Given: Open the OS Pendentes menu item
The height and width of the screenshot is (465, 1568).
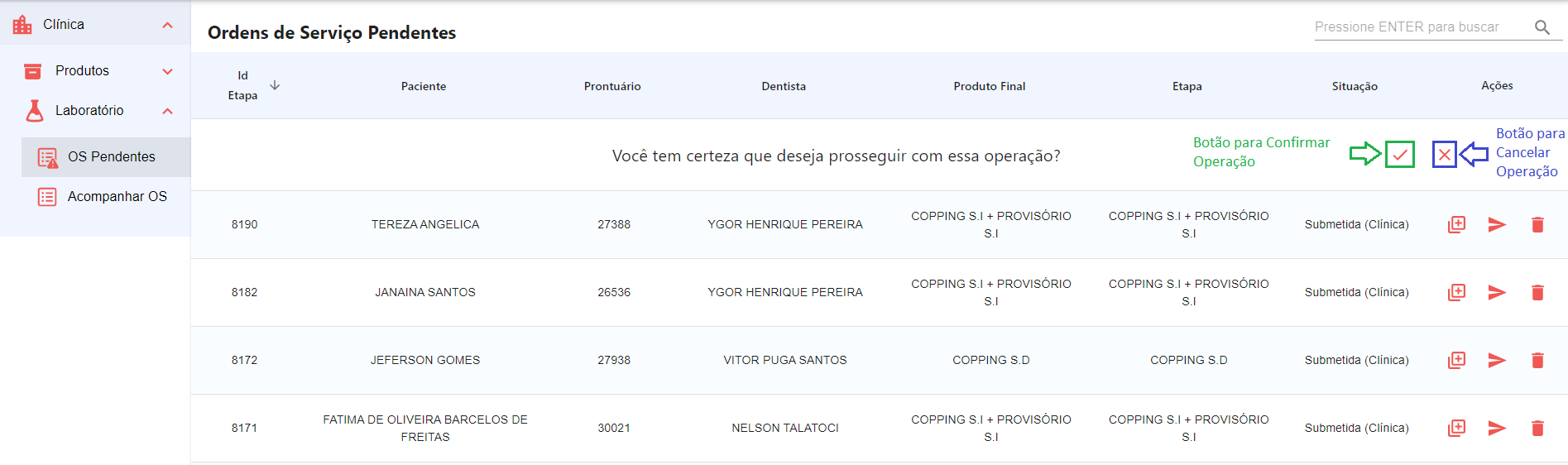Looking at the screenshot, I should click(x=111, y=156).
